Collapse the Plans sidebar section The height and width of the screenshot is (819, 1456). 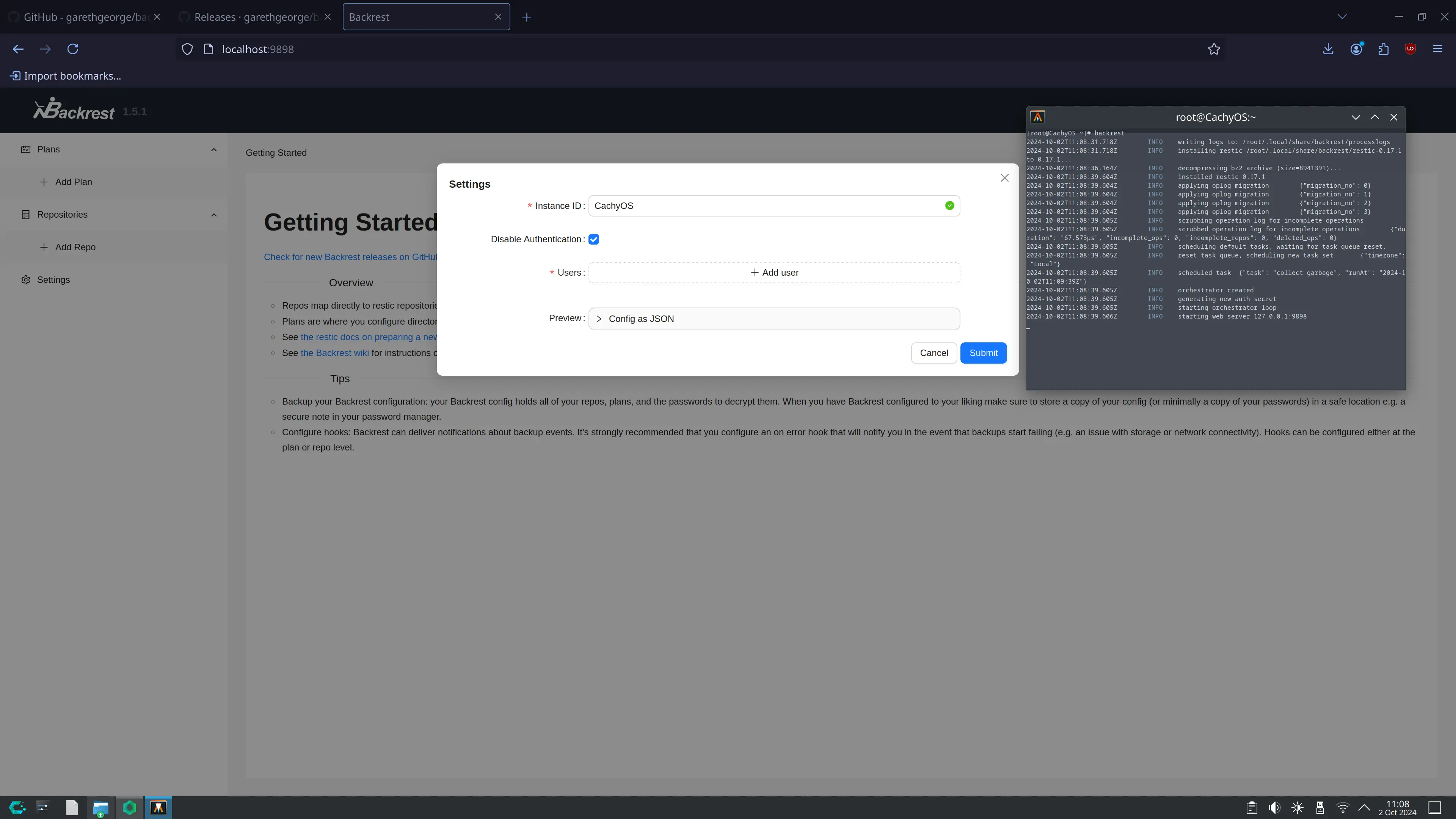(213, 149)
